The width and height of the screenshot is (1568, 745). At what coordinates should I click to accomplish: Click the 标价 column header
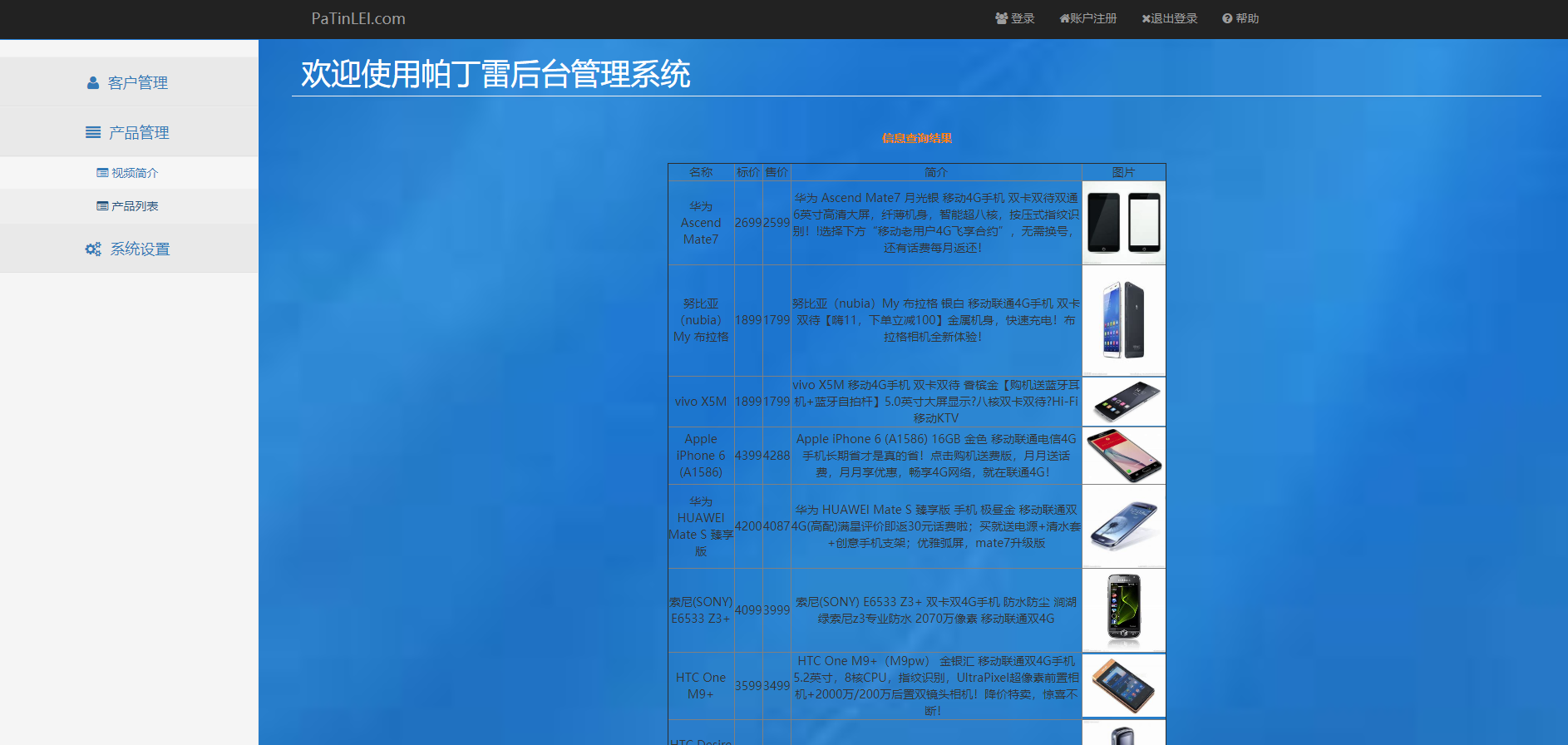point(748,172)
